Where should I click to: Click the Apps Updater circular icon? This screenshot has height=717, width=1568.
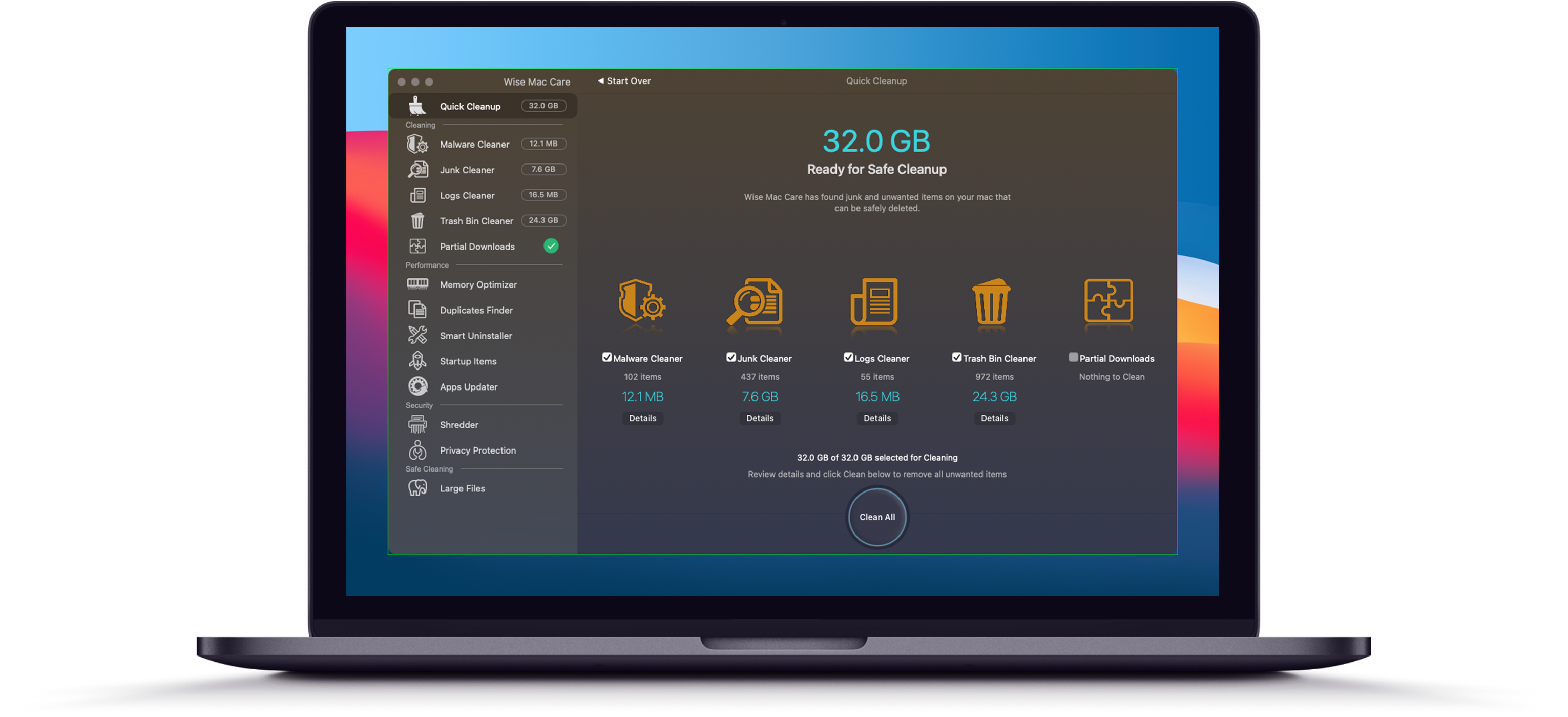click(417, 386)
